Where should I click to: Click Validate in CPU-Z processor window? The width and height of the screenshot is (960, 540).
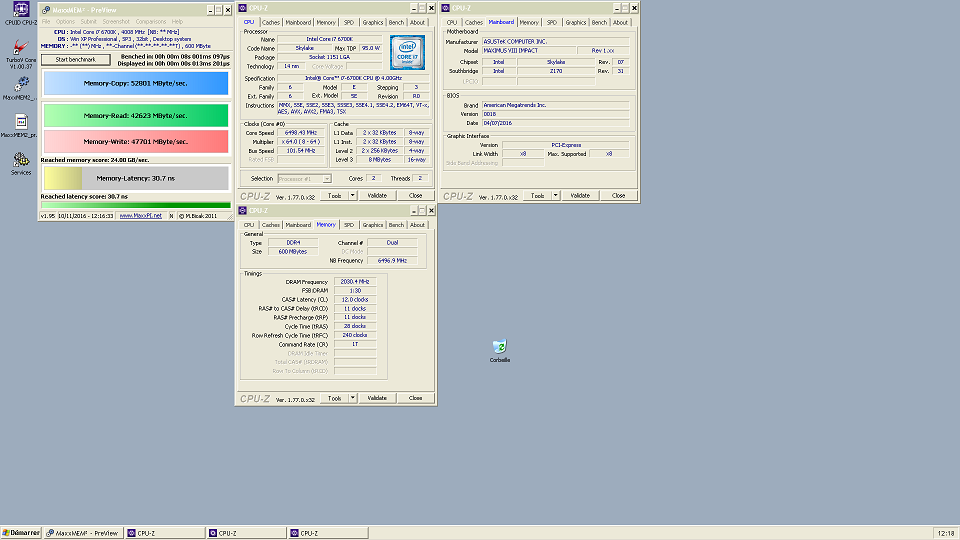coord(377,195)
